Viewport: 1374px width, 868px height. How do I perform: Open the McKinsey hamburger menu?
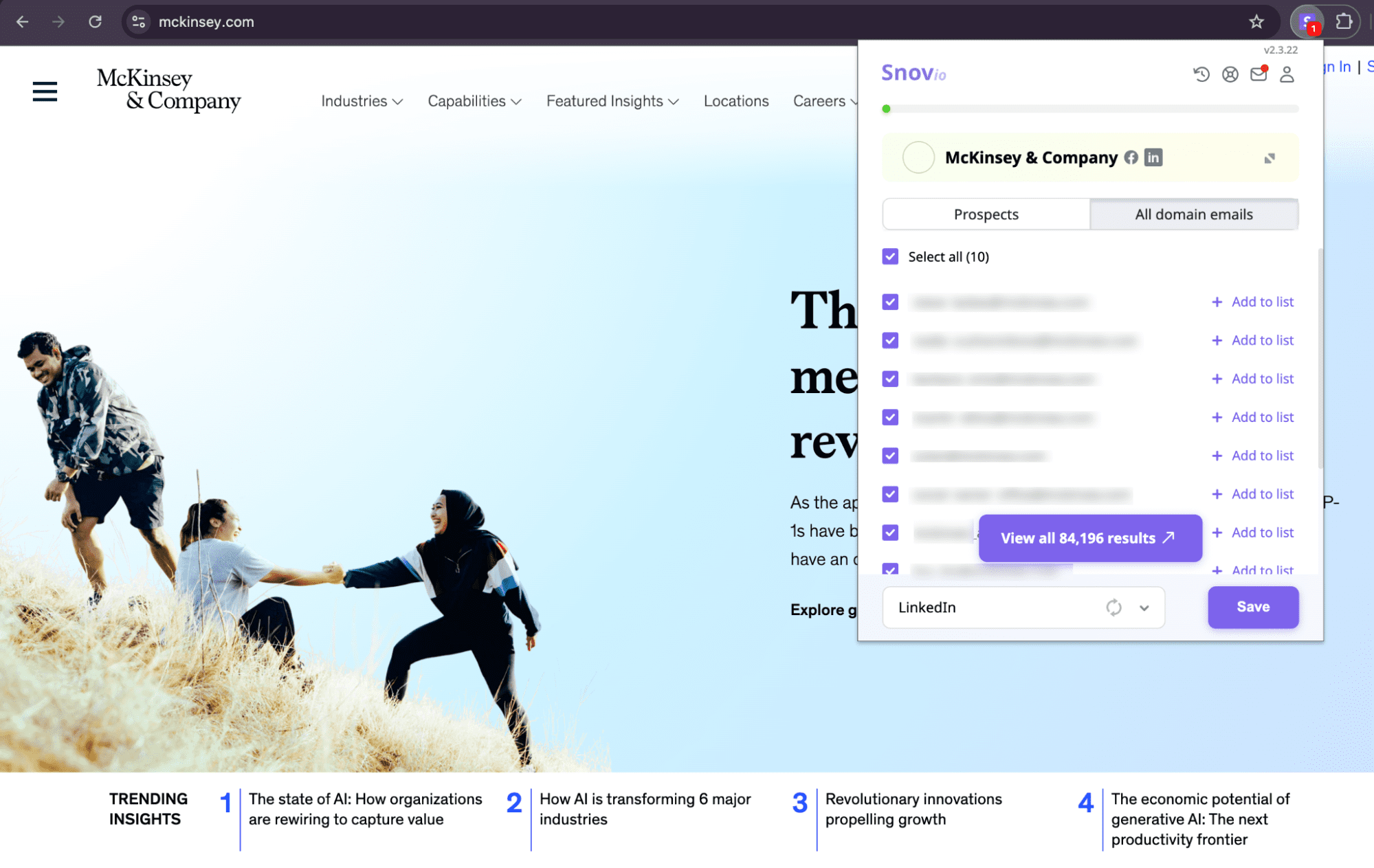pyautogui.click(x=45, y=91)
